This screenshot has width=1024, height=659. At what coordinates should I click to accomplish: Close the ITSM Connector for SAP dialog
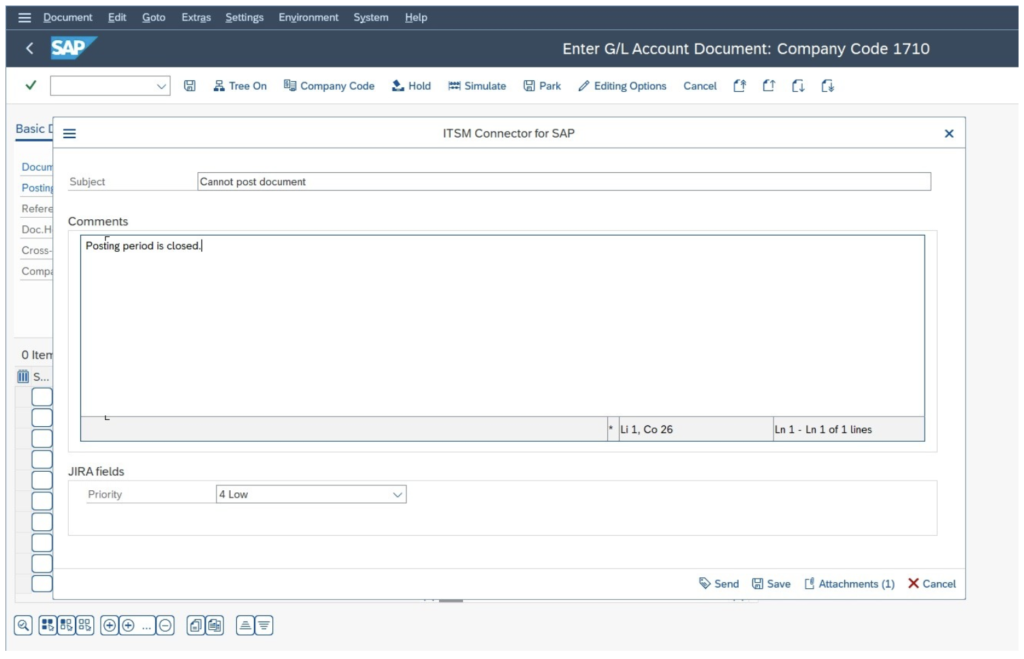[x=949, y=133]
